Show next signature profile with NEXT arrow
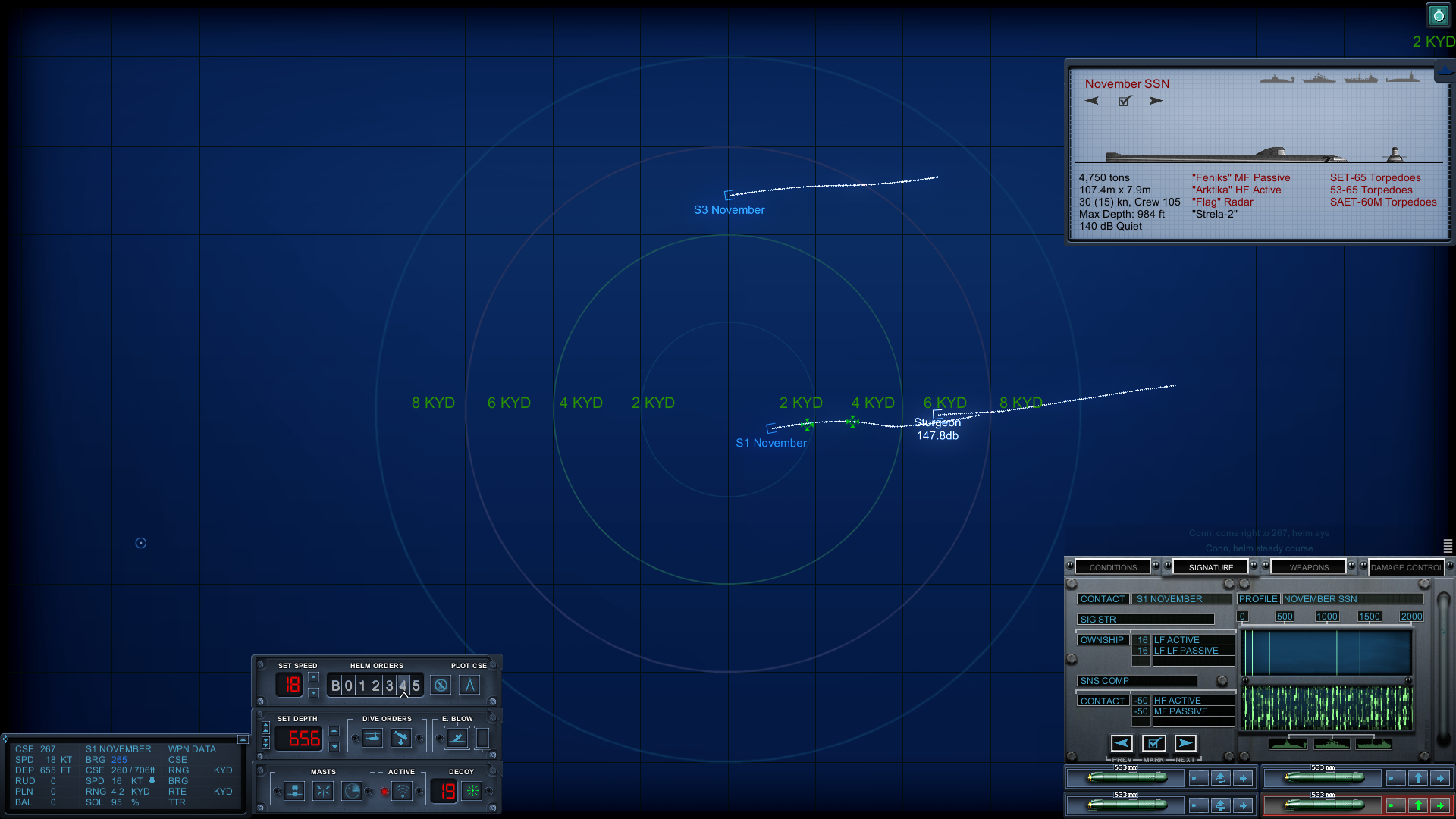1456x819 pixels. [1185, 743]
